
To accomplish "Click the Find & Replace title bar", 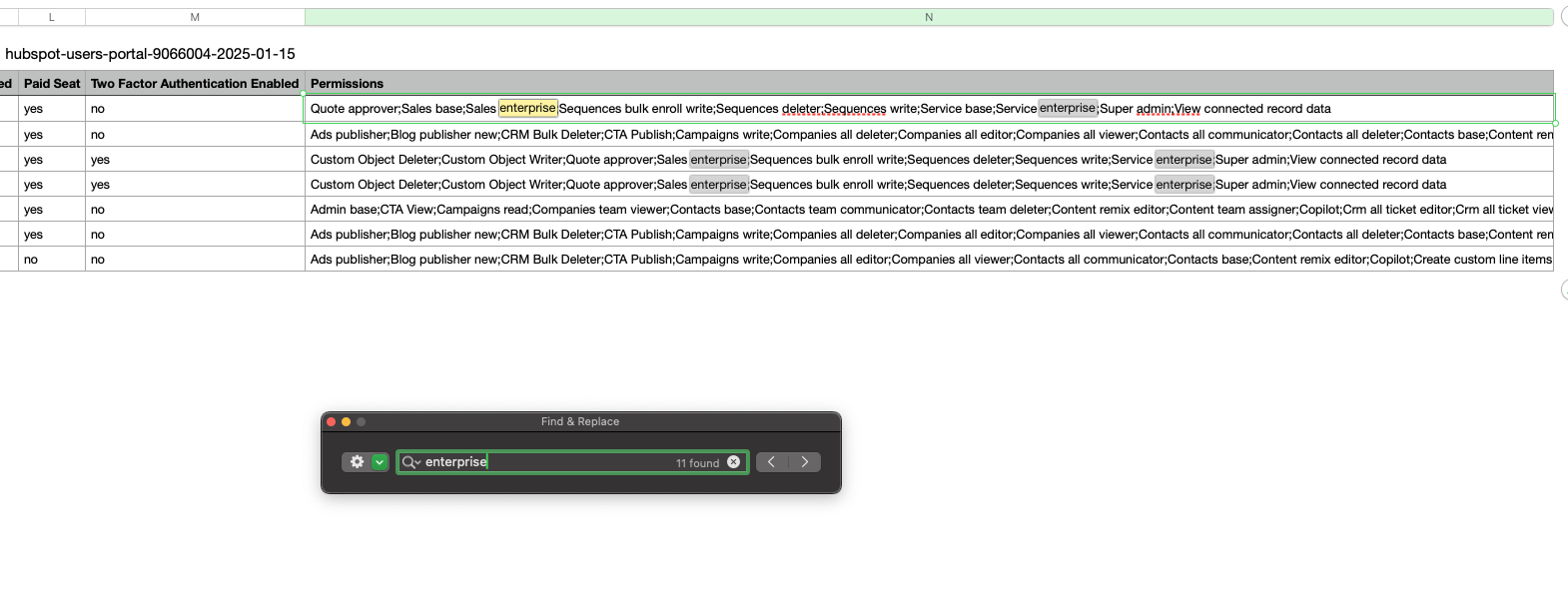I will tap(580, 422).
